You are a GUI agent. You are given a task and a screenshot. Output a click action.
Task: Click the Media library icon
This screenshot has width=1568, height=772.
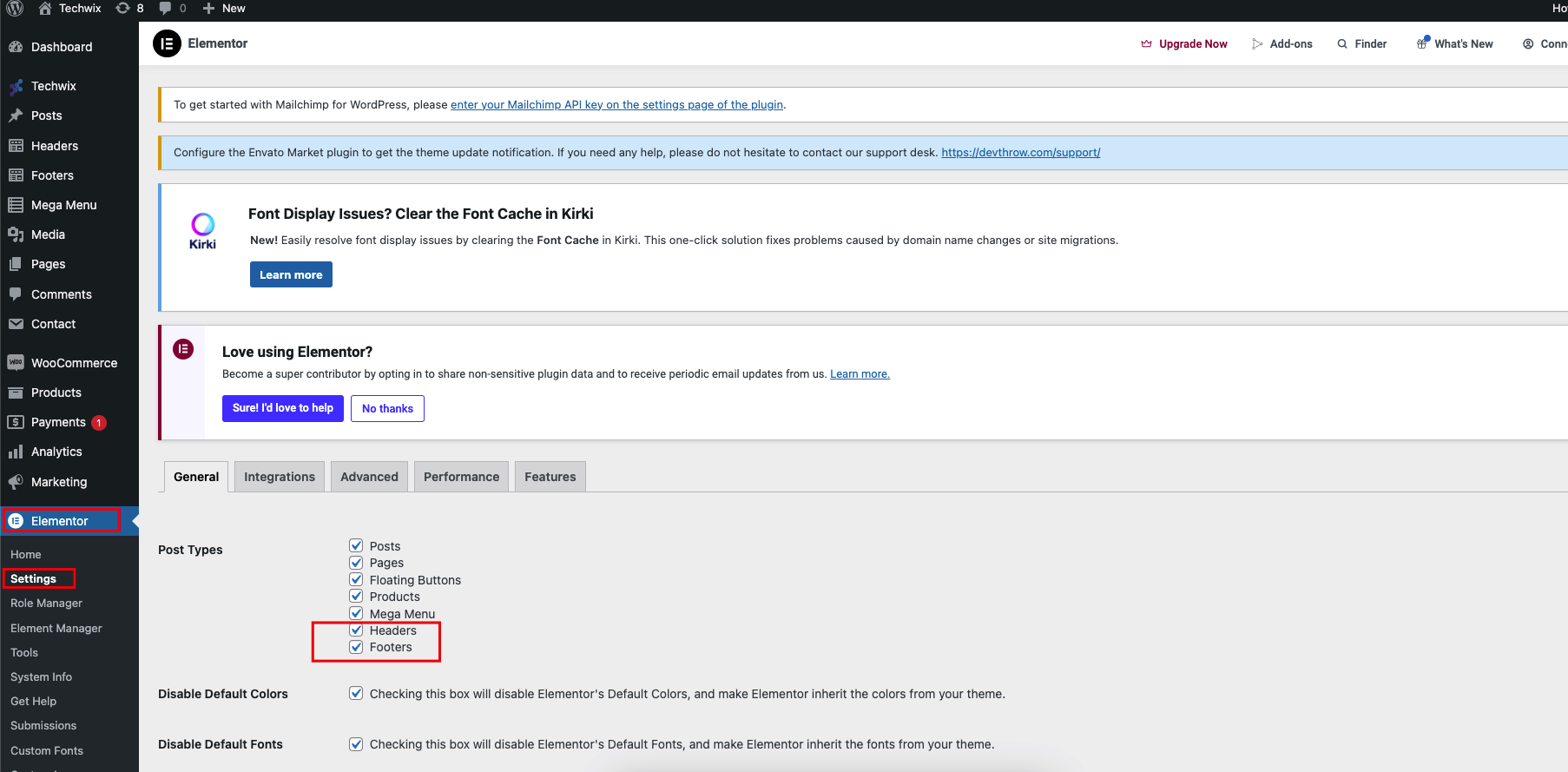point(16,234)
